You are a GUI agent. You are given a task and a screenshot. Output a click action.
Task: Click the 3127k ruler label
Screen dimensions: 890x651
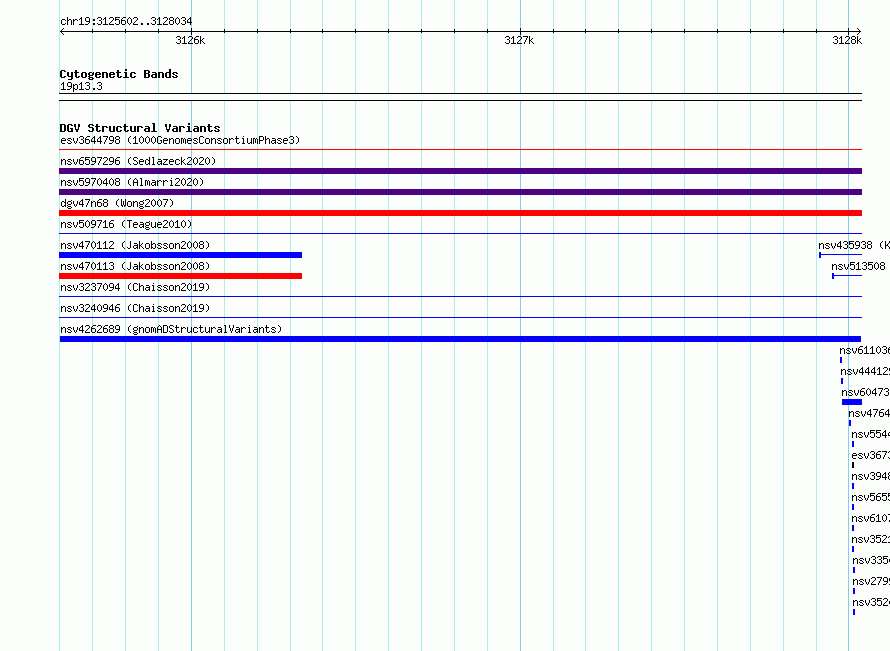pyautogui.click(x=519, y=40)
